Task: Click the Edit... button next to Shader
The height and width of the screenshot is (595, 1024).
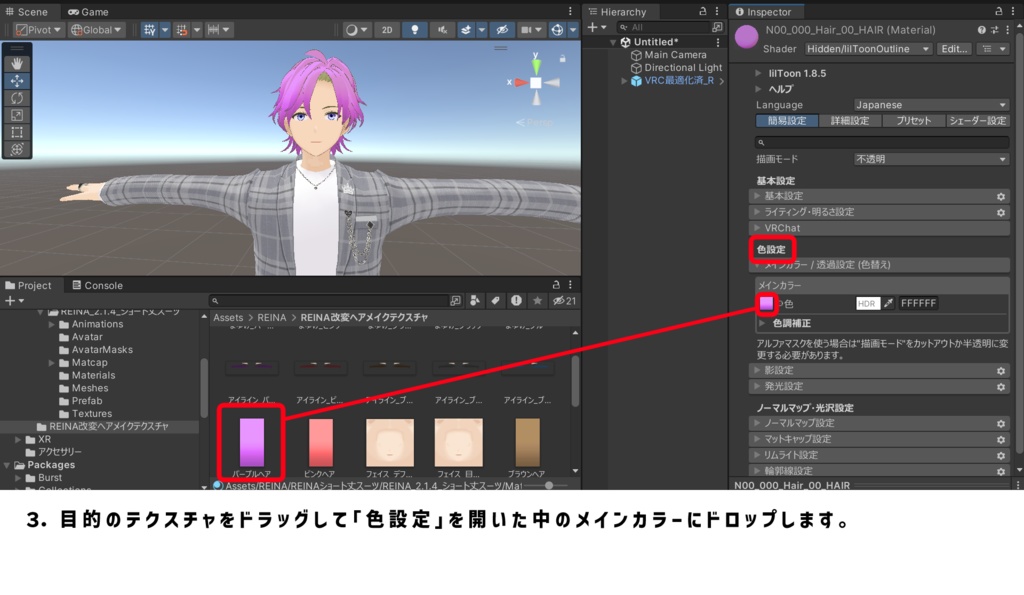Action: click(x=953, y=48)
